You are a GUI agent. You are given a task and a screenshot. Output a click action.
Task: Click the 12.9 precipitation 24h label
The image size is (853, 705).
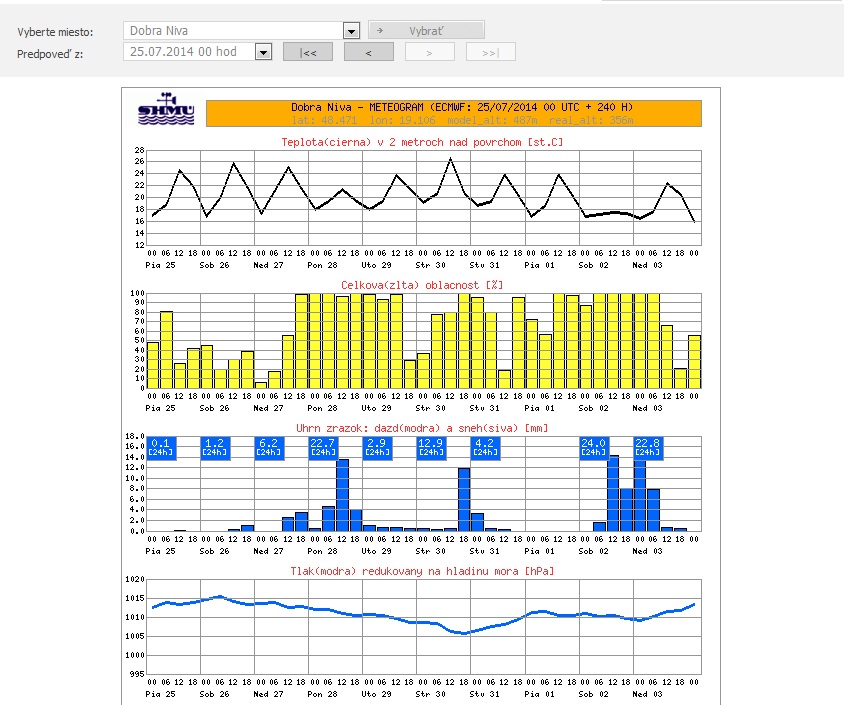click(x=431, y=447)
